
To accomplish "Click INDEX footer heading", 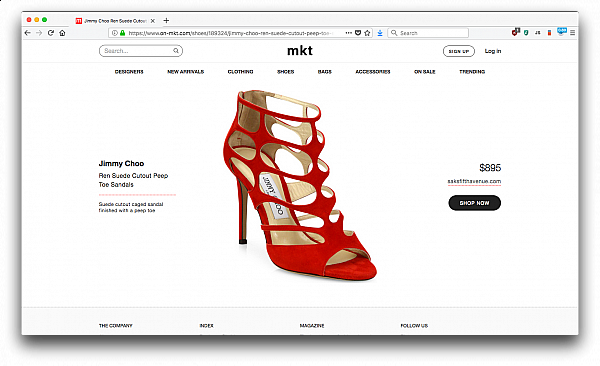I will [x=207, y=325].
